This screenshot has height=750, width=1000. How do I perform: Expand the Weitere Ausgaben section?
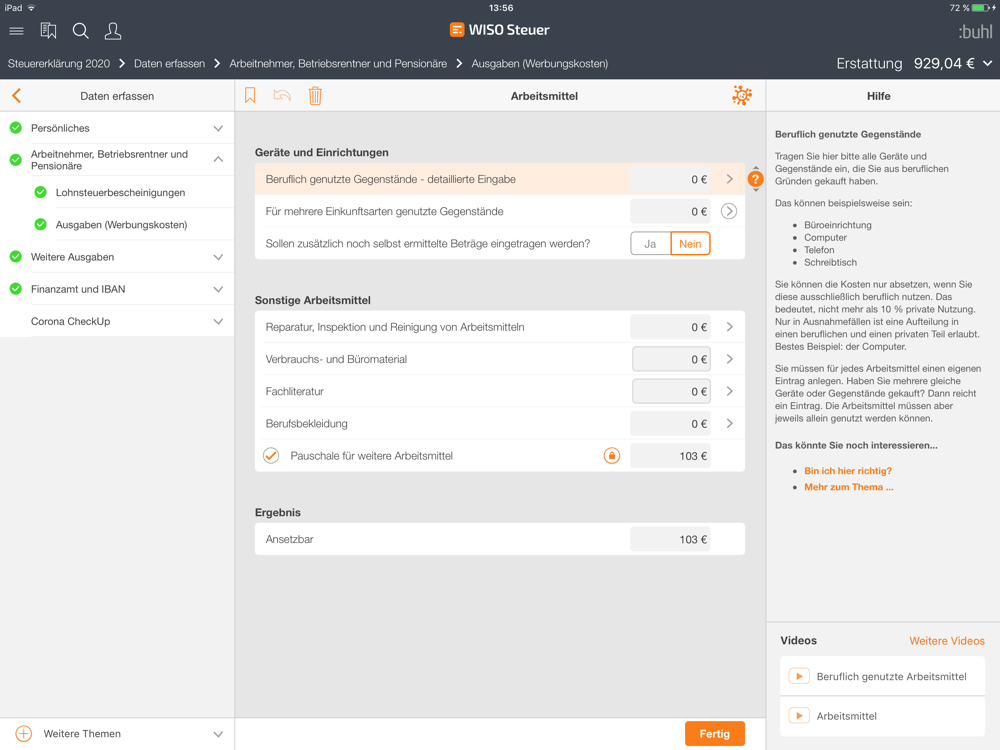click(x=218, y=257)
